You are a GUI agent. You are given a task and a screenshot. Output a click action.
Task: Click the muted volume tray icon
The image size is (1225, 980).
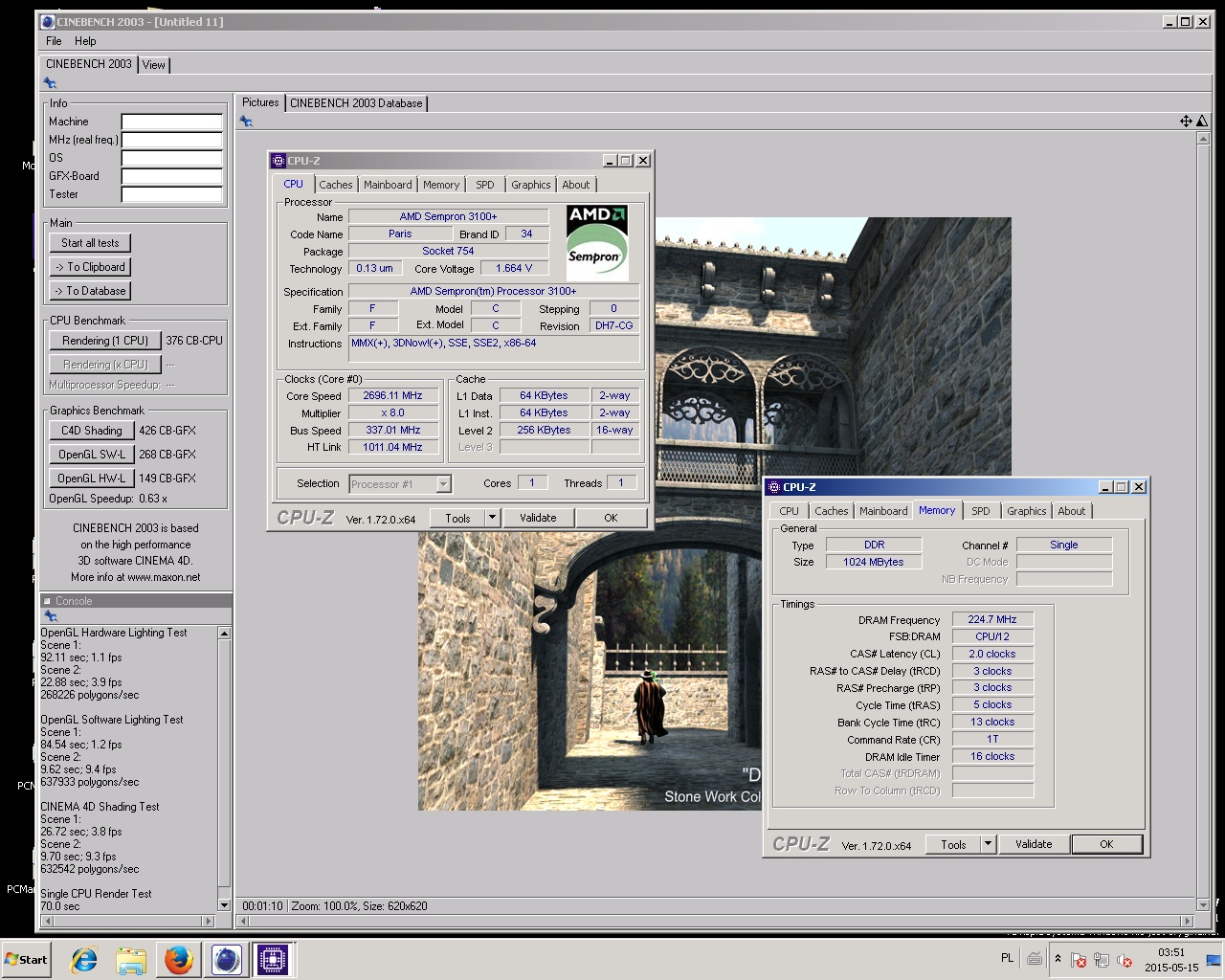coord(1125,960)
